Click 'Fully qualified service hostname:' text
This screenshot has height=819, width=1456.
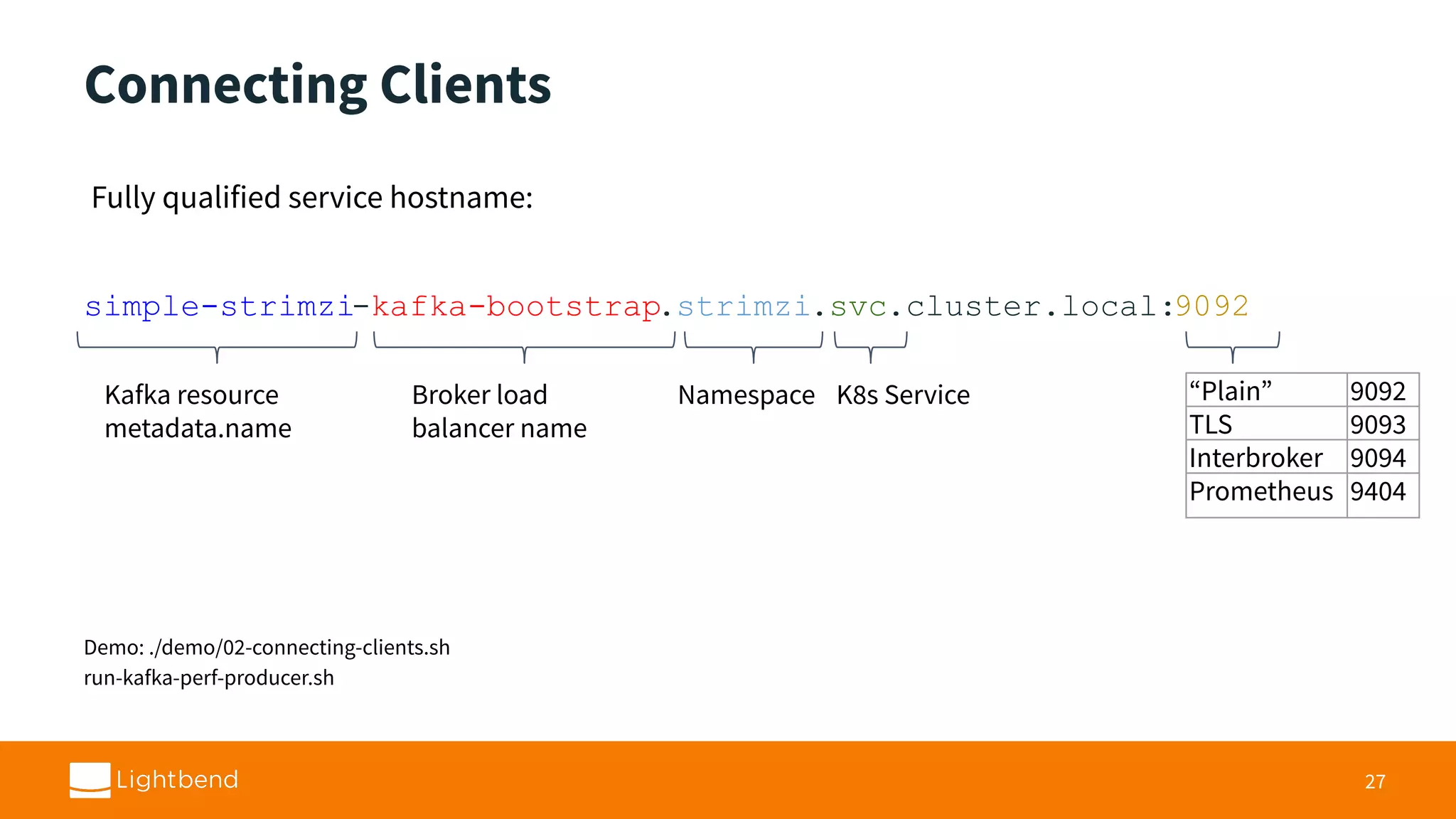pyautogui.click(x=312, y=198)
